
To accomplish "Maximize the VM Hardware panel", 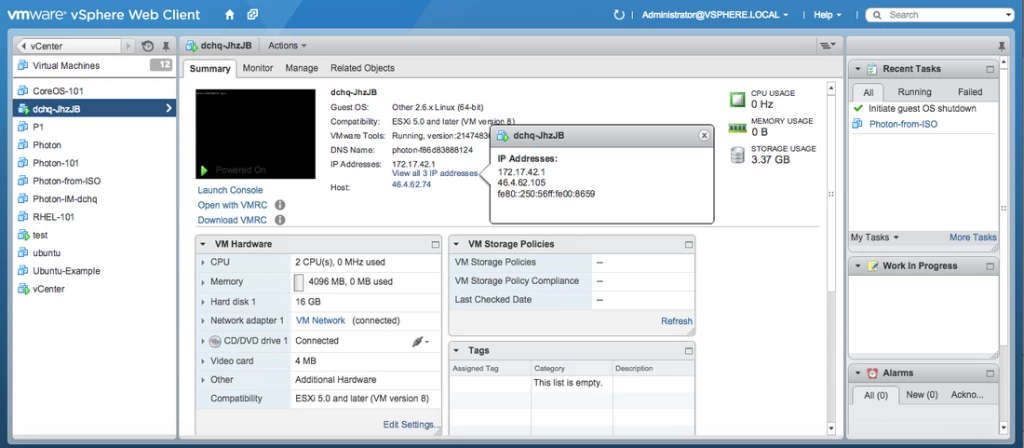I will (x=436, y=244).
